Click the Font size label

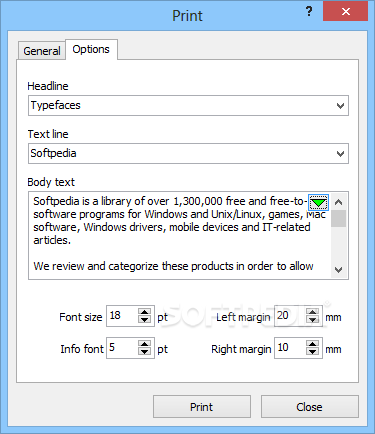81,317
